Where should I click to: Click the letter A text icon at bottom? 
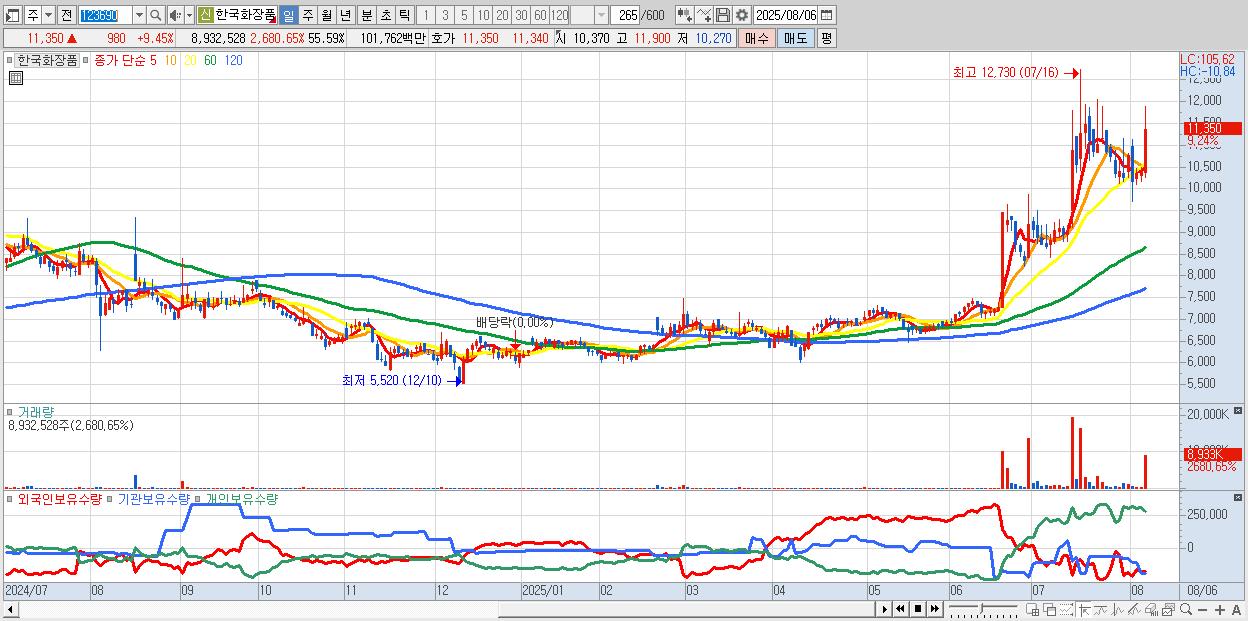(1237, 609)
